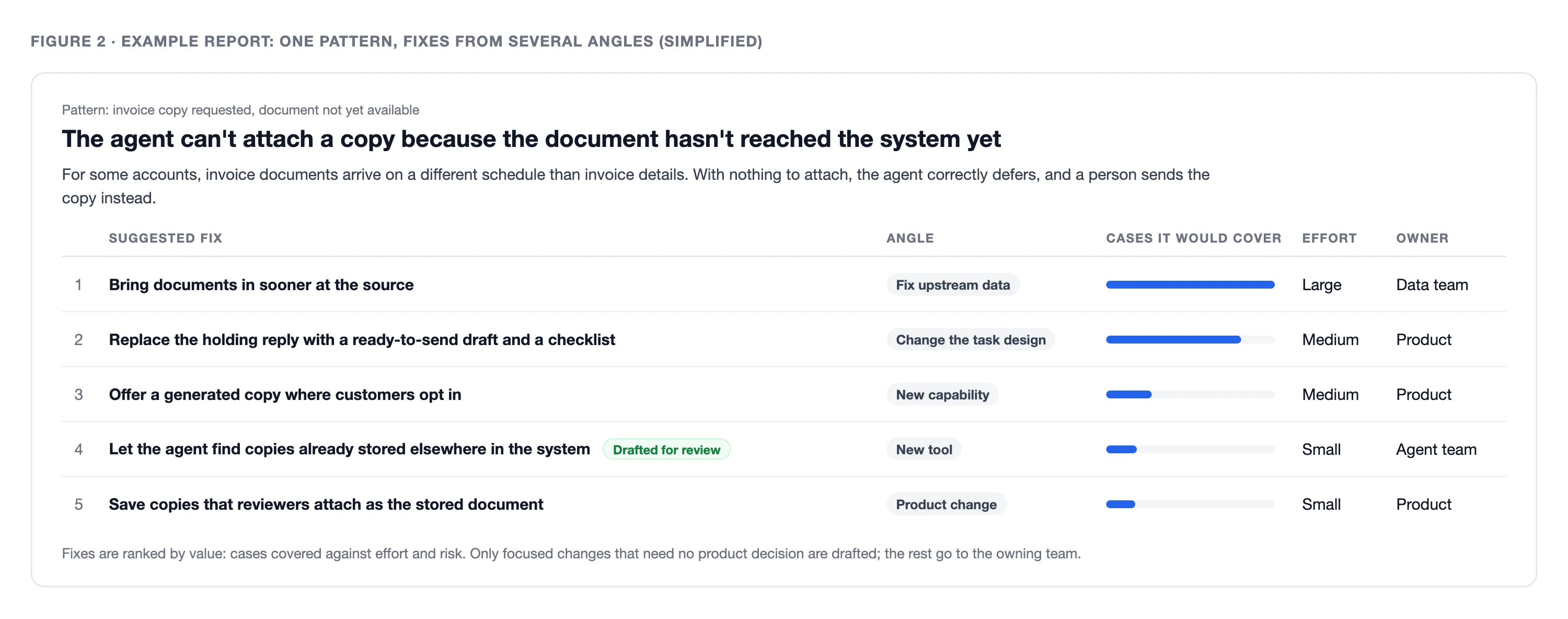Click 'Medium' effort in the generated copy row
Viewport: 1568px width, 619px height.
[1330, 394]
